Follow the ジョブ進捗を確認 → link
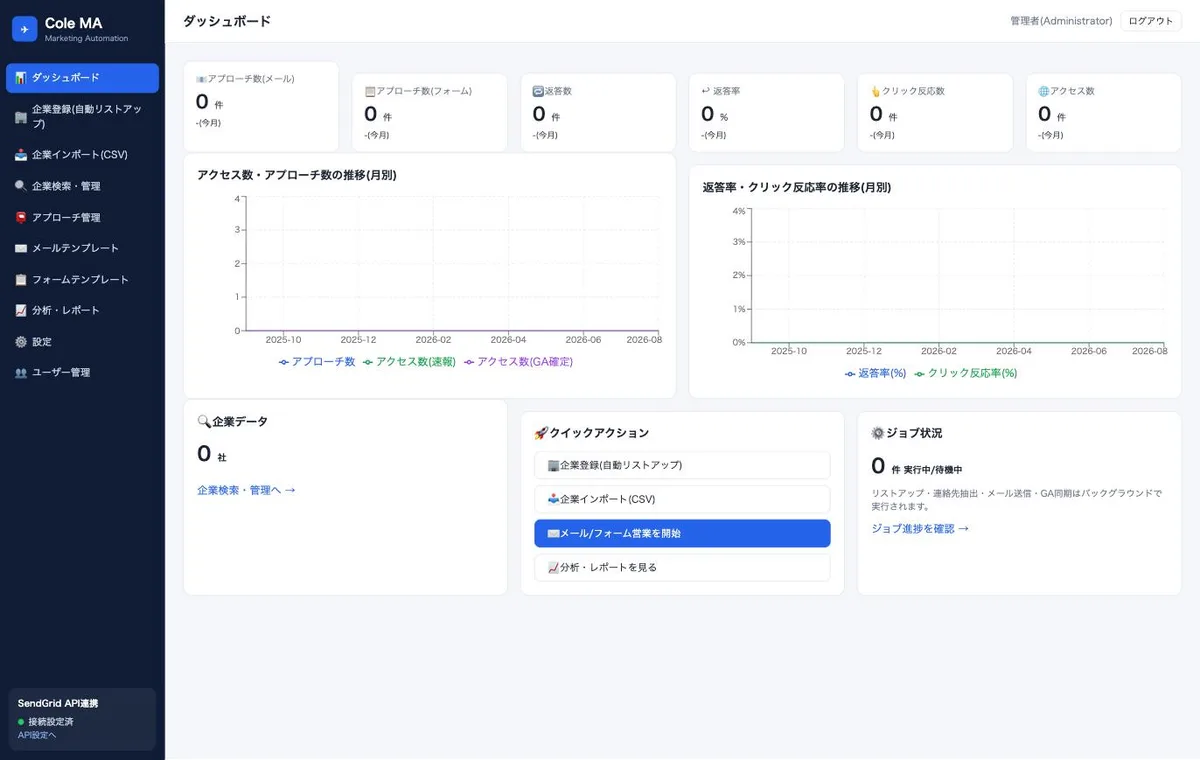Screen dimensions: 1200x760 pos(920,528)
